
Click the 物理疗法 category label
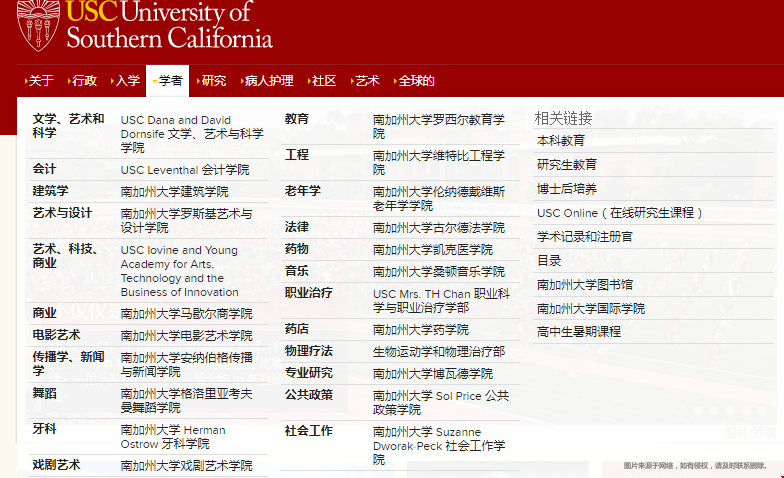pyautogui.click(x=308, y=350)
